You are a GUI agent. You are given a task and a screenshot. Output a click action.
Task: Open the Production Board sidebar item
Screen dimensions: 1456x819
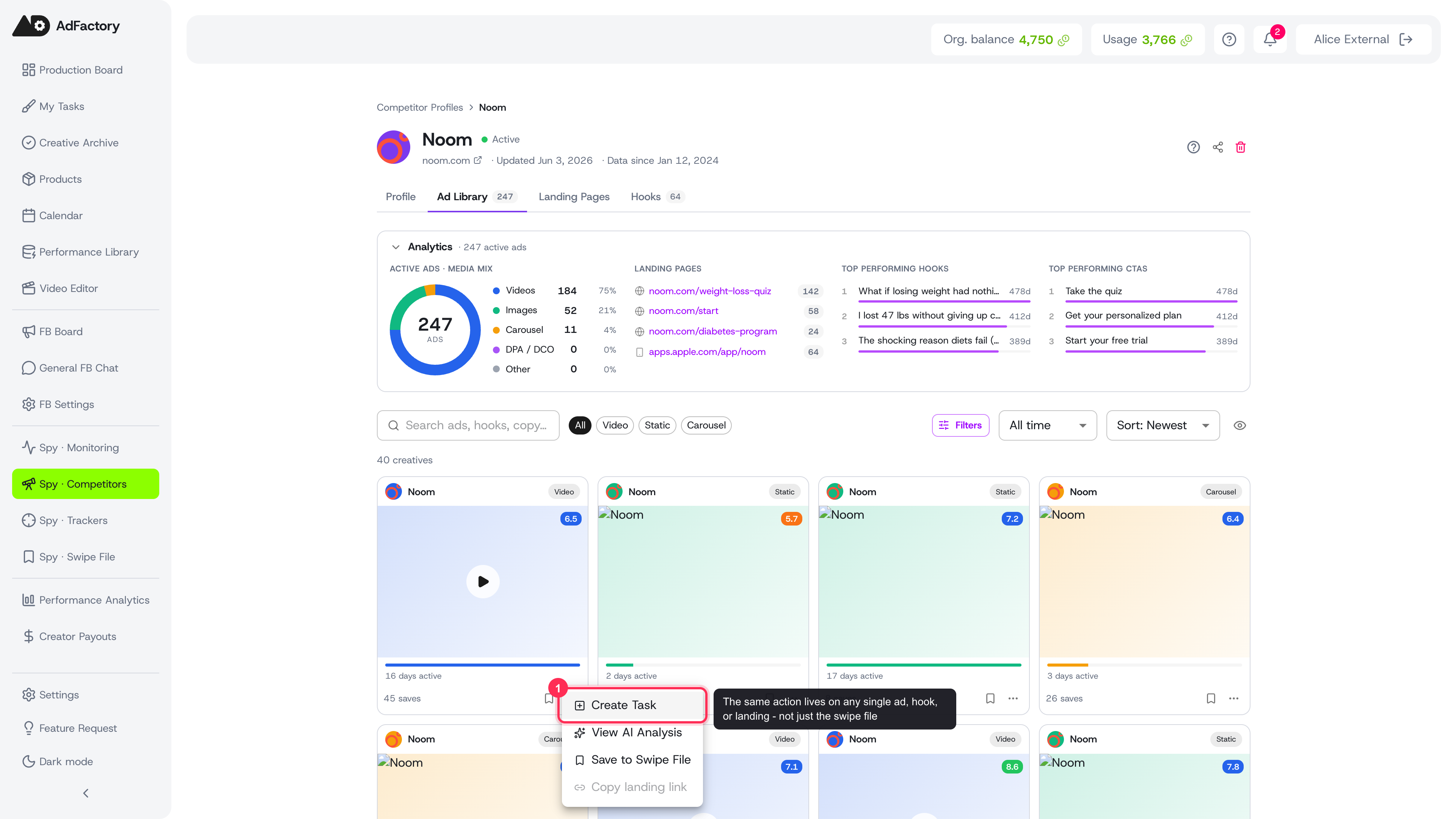click(x=85, y=69)
